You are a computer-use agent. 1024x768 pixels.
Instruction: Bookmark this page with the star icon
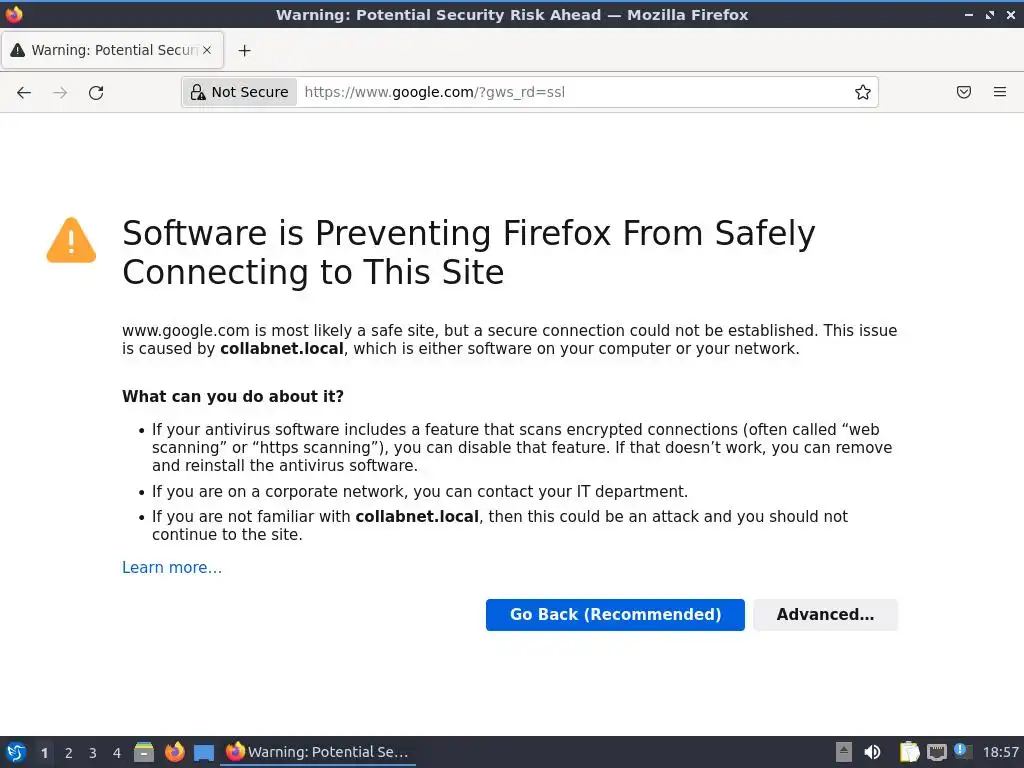coord(863,92)
